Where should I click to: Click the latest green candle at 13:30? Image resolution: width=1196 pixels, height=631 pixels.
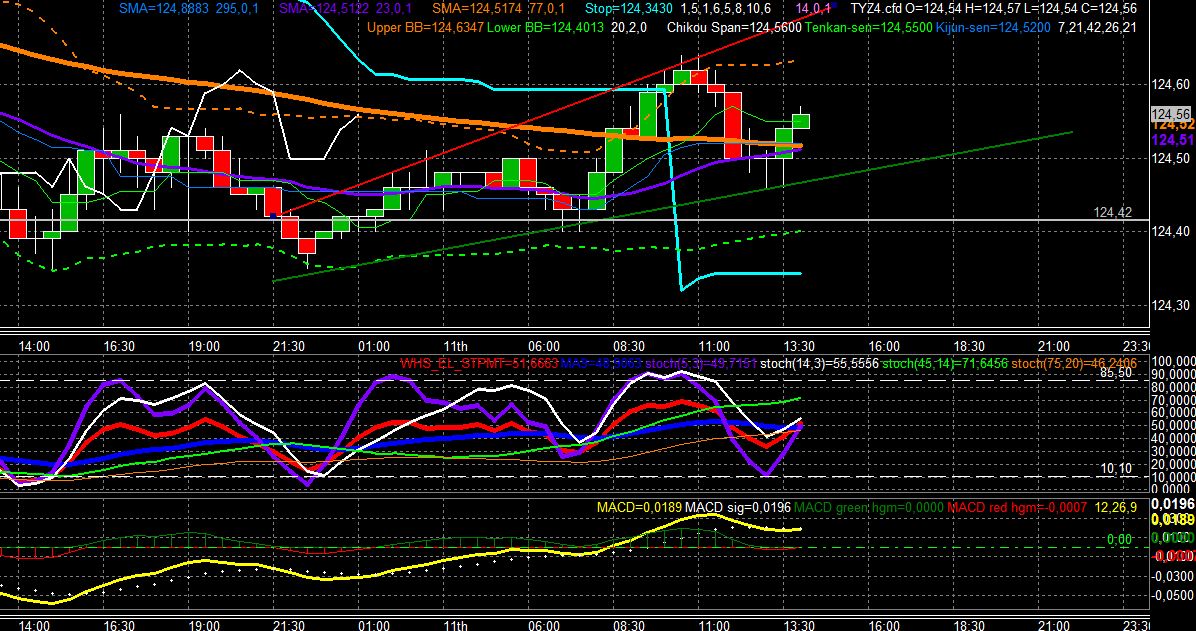[x=801, y=121]
